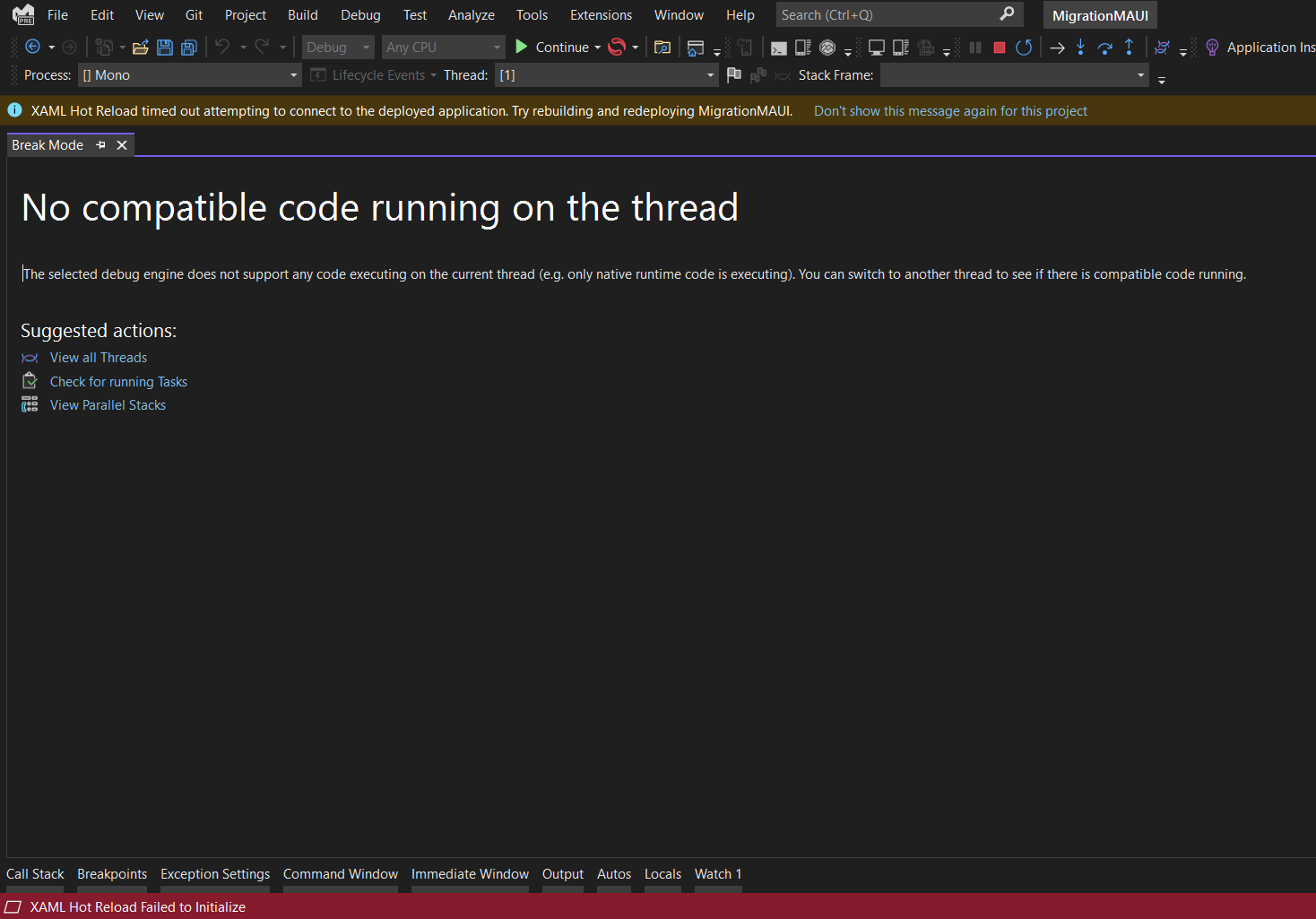The height and width of the screenshot is (919, 1316).
Task: Click the Break All pause icon
Action: 974,47
